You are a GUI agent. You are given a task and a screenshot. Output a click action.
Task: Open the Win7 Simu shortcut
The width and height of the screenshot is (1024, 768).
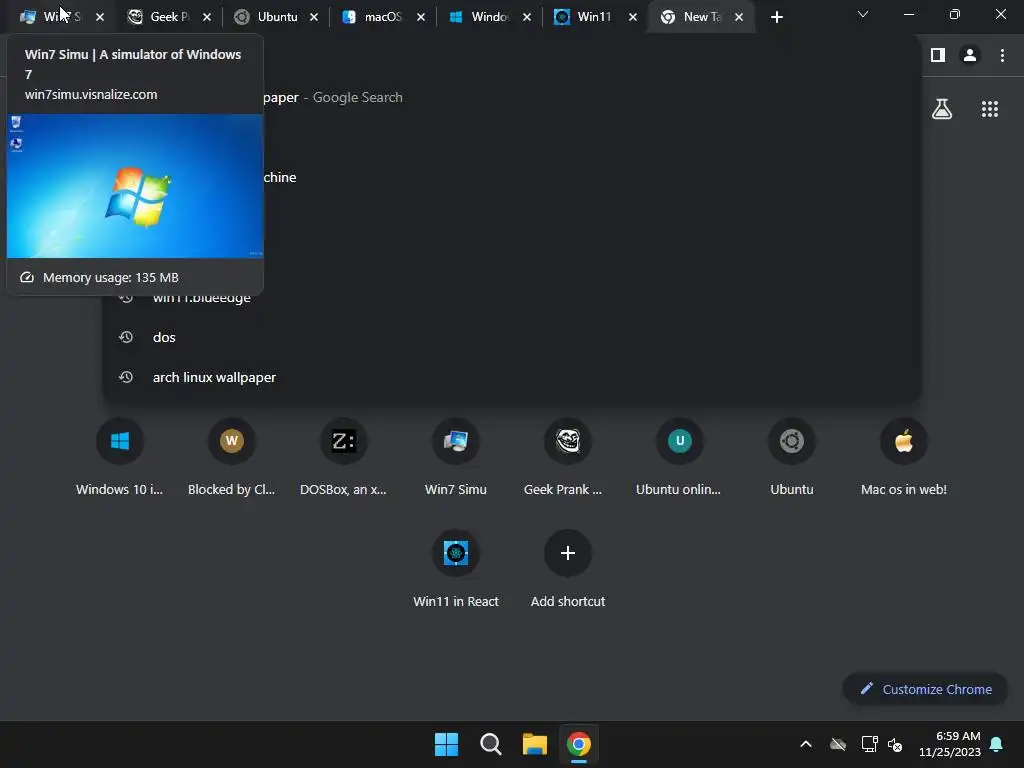tap(456, 458)
